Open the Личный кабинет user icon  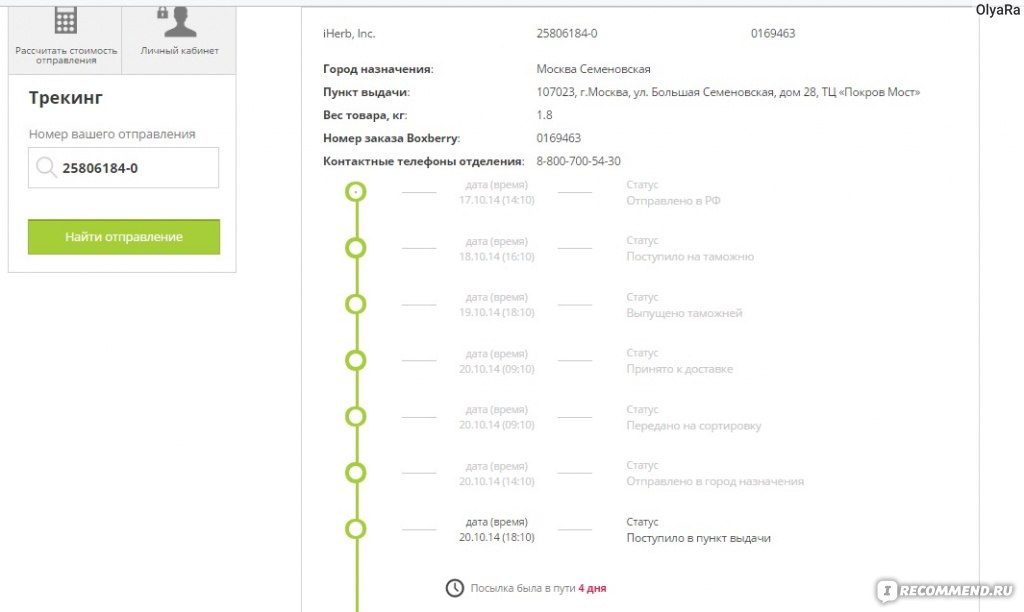coord(178,22)
